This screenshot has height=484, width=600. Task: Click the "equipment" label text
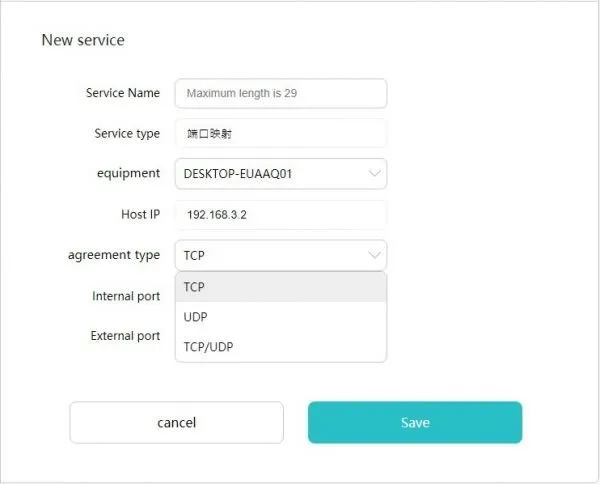129,173
